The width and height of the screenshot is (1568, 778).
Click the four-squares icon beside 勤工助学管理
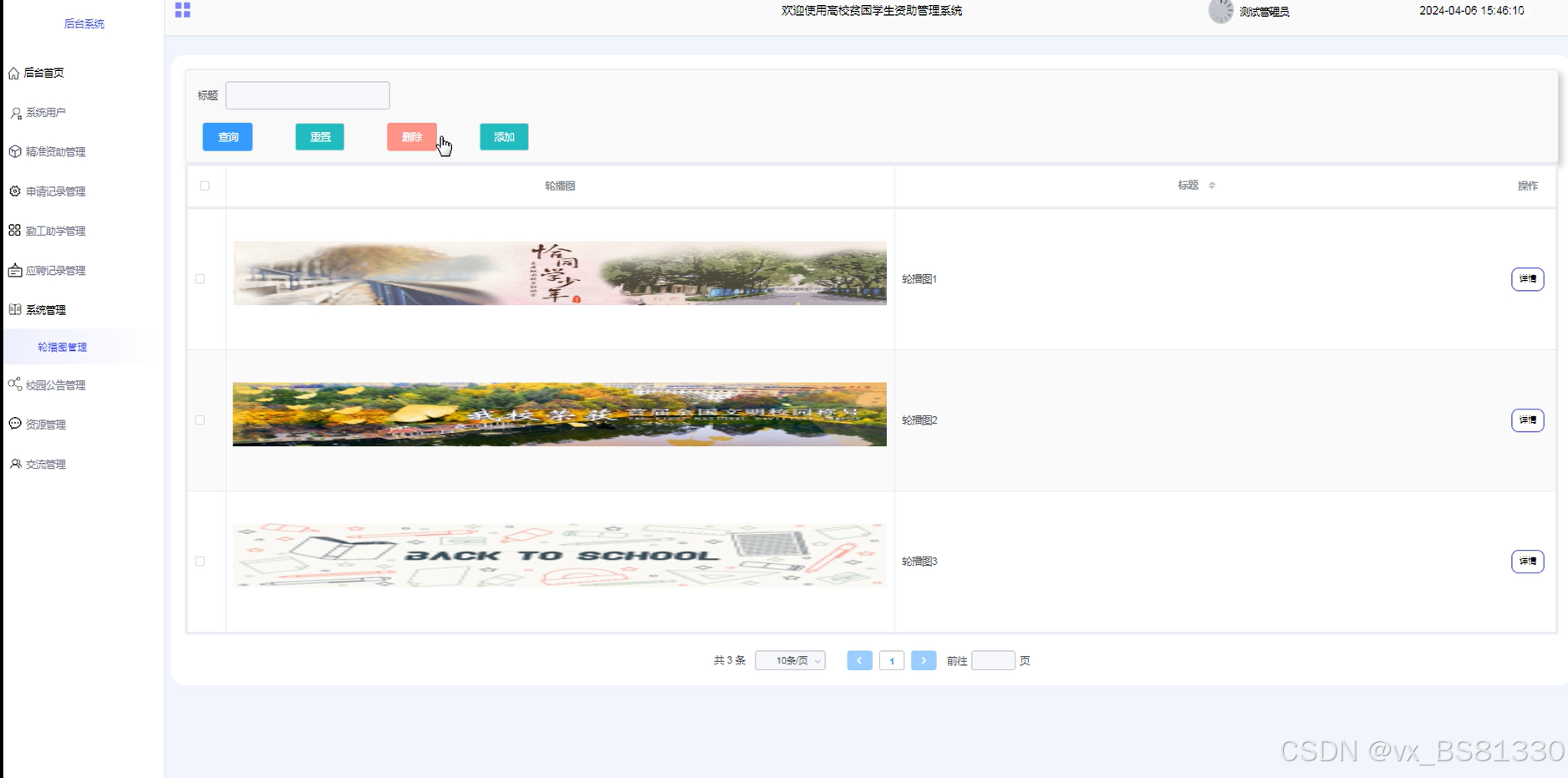click(15, 231)
